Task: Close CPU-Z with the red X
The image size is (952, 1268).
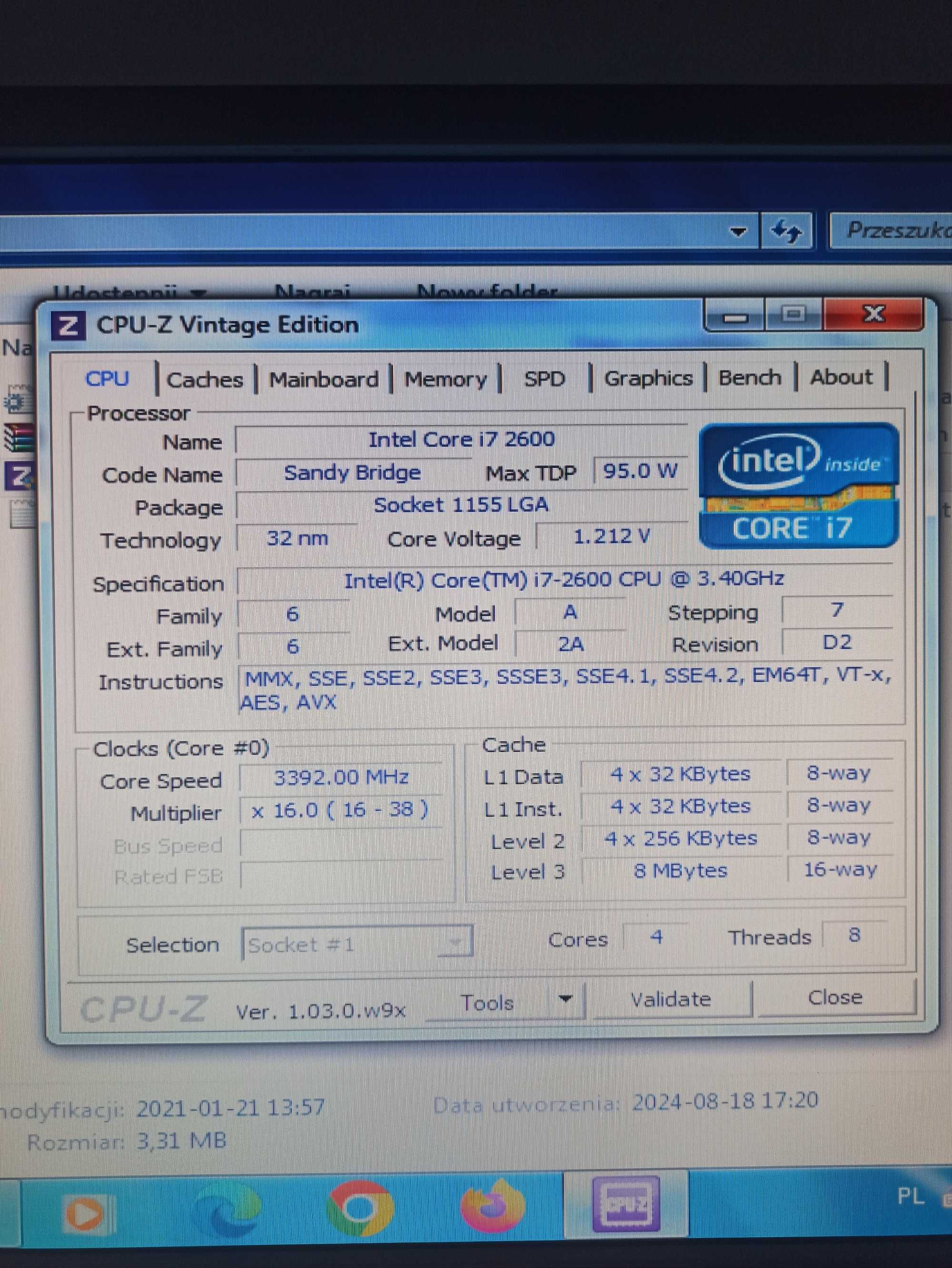Action: [873, 314]
